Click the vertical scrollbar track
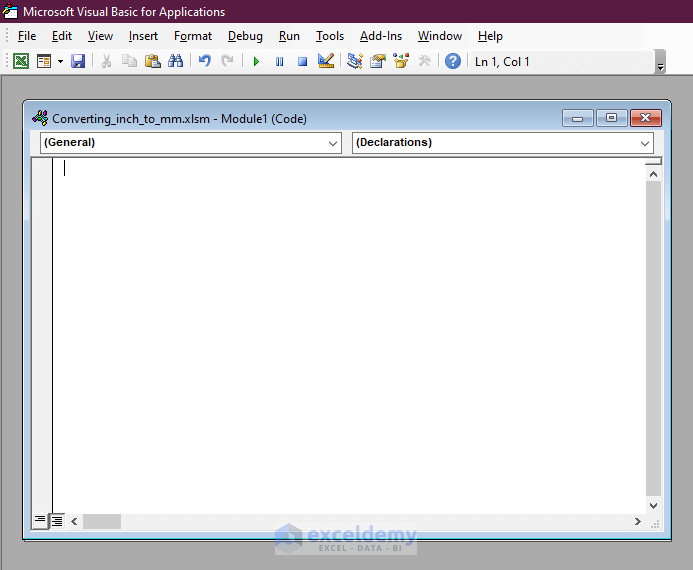The width and height of the screenshot is (693, 570). (653, 338)
